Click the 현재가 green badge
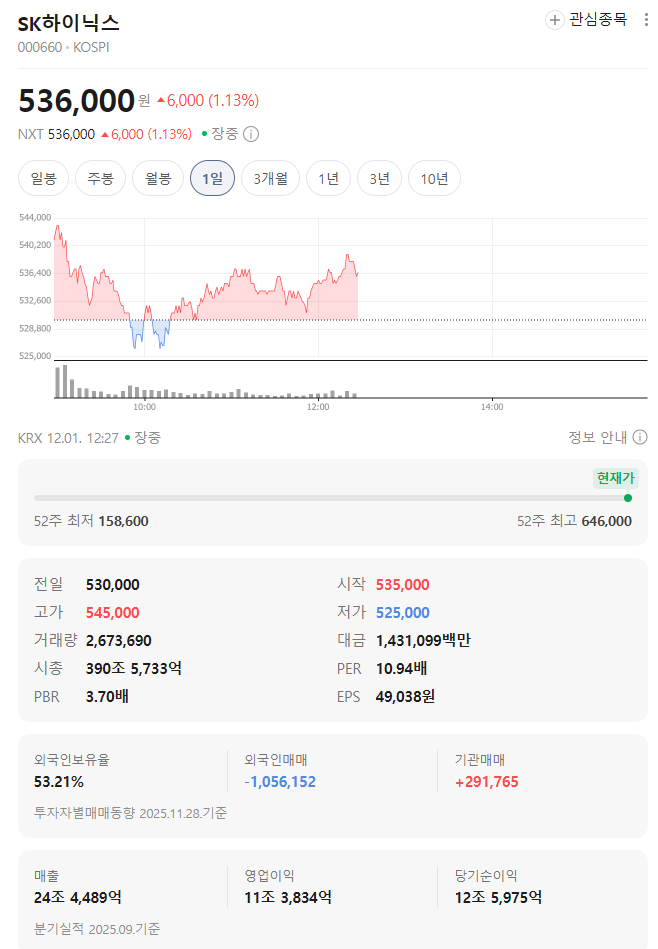Viewport: 658px width, 949px height. pos(616,478)
